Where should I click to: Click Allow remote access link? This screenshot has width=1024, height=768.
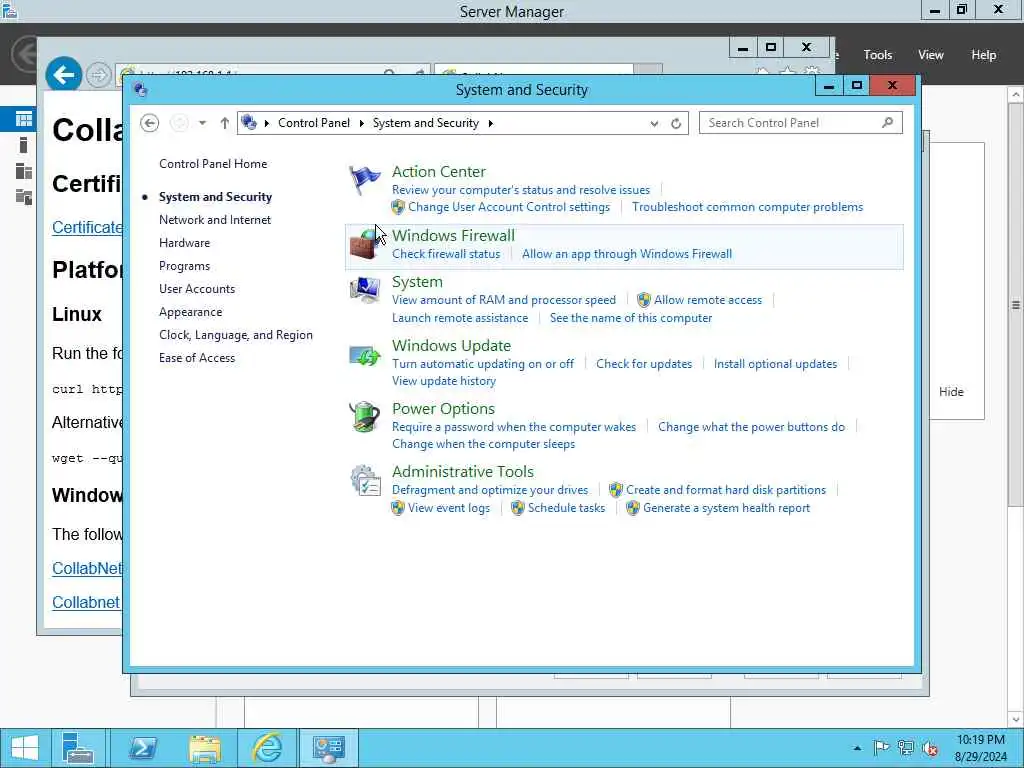coord(708,300)
